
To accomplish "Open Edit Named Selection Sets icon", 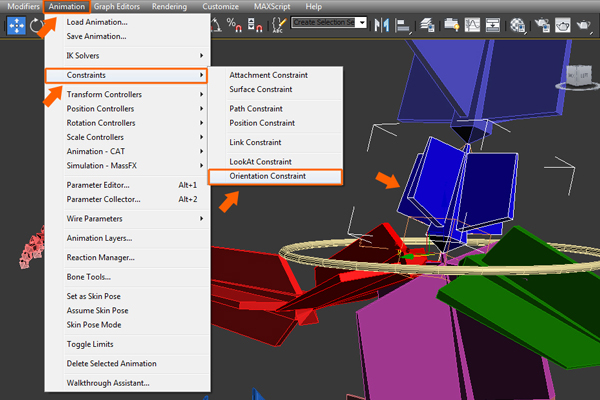I will 279,25.
